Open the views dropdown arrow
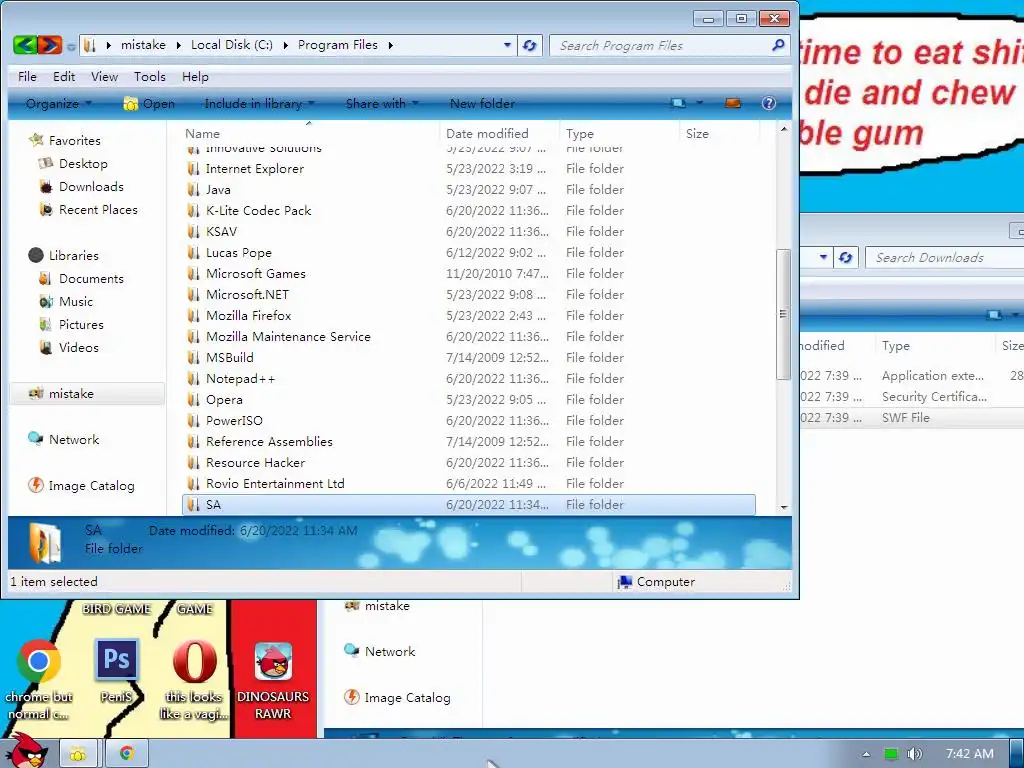Viewport: 1024px width, 768px height. [x=699, y=103]
